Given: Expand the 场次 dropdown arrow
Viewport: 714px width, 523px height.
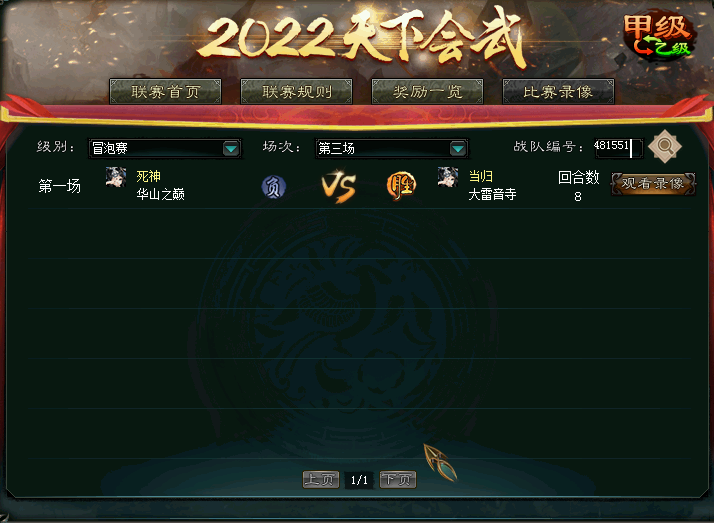Looking at the screenshot, I should (x=458, y=148).
